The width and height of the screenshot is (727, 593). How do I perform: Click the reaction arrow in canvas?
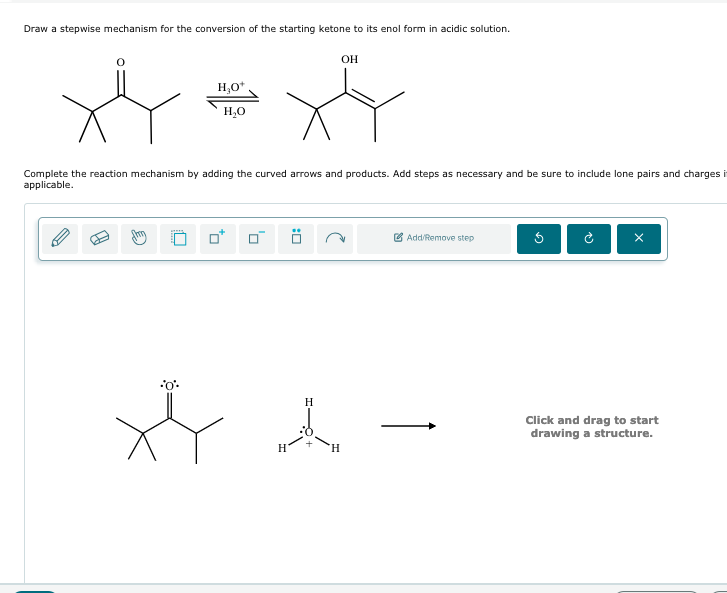[x=408, y=426]
